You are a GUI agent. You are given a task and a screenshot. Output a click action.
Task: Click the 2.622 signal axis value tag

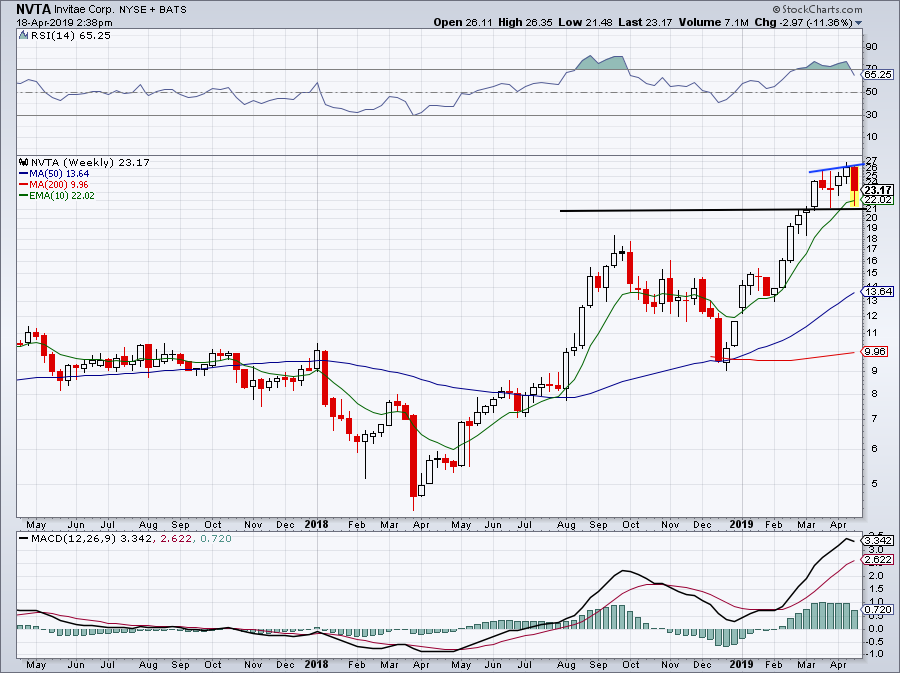pyautogui.click(x=879, y=559)
